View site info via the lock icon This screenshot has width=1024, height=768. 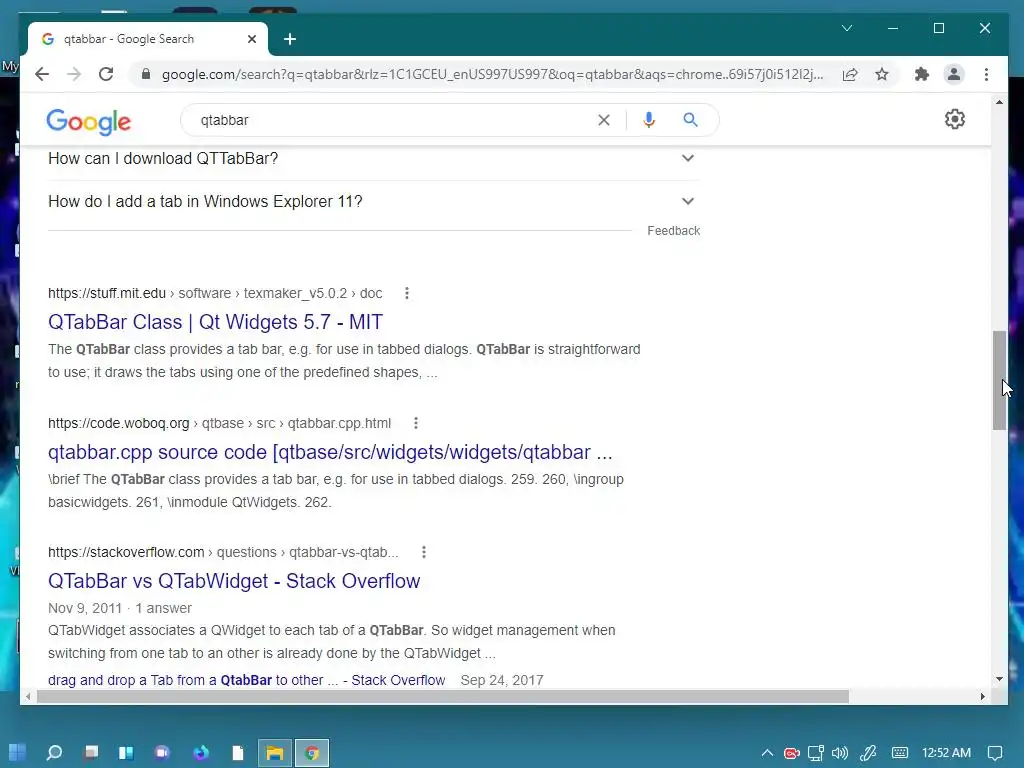pos(146,74)
